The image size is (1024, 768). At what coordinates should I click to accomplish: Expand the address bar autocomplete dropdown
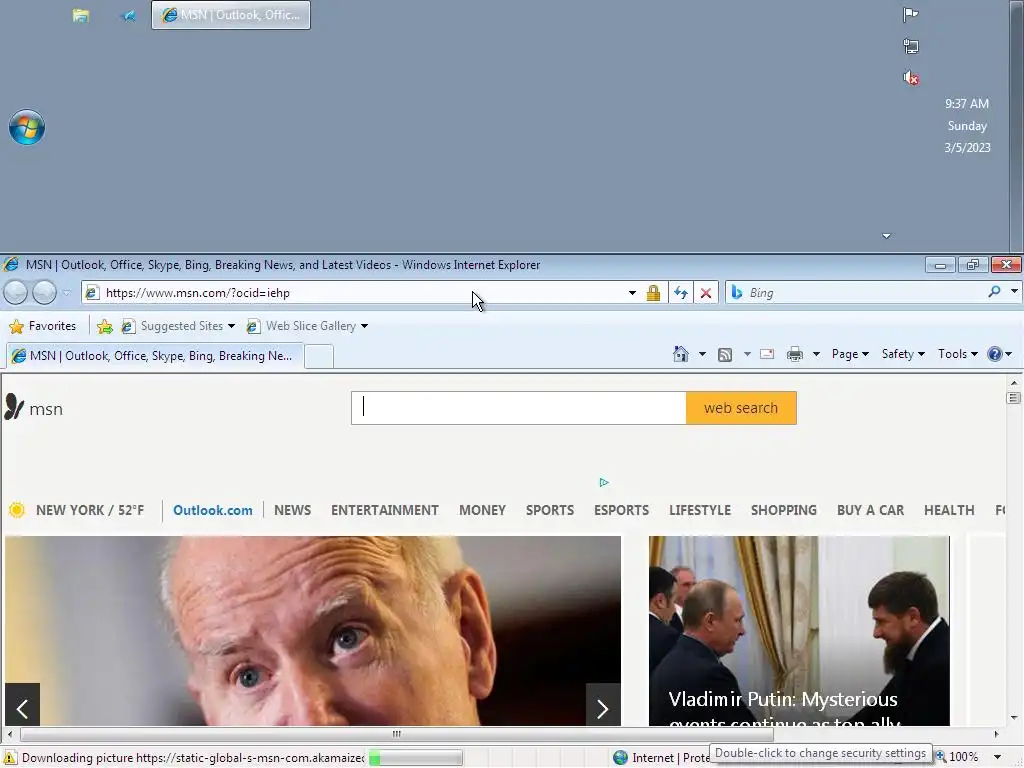point(632,293)
